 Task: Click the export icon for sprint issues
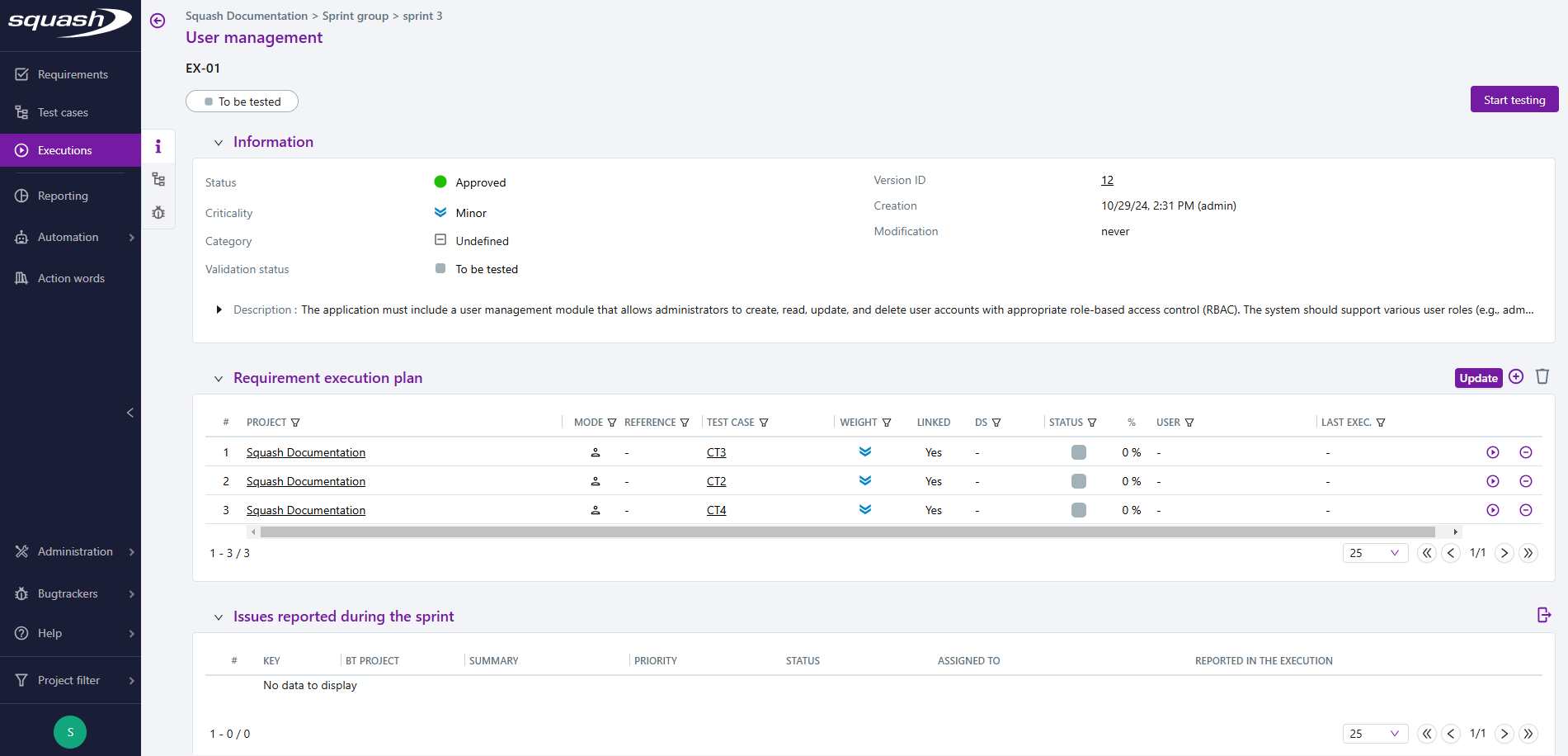[x=1544, y=615]
